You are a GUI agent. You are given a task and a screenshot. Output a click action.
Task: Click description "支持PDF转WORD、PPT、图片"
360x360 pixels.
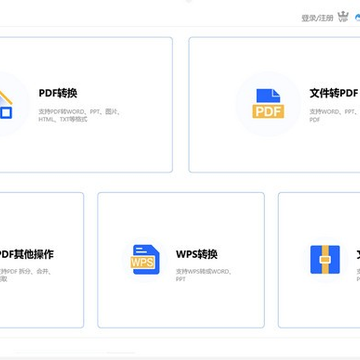(79, 112)
